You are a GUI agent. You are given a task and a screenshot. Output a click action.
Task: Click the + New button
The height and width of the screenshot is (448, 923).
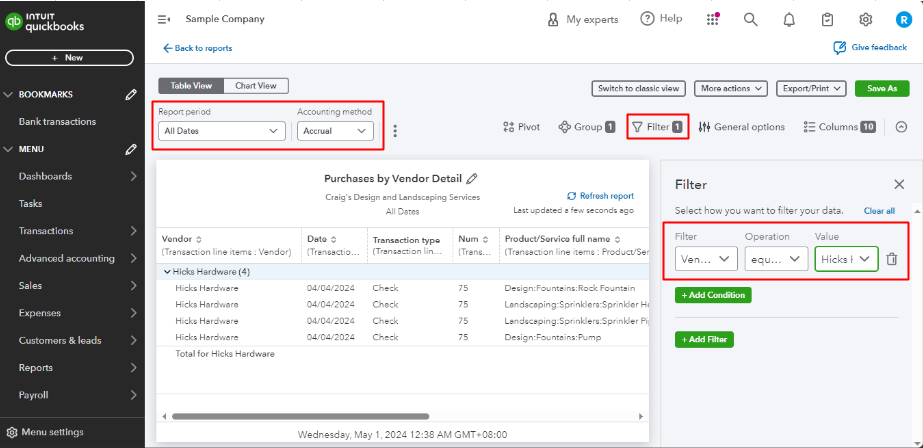tap(69, 58)
